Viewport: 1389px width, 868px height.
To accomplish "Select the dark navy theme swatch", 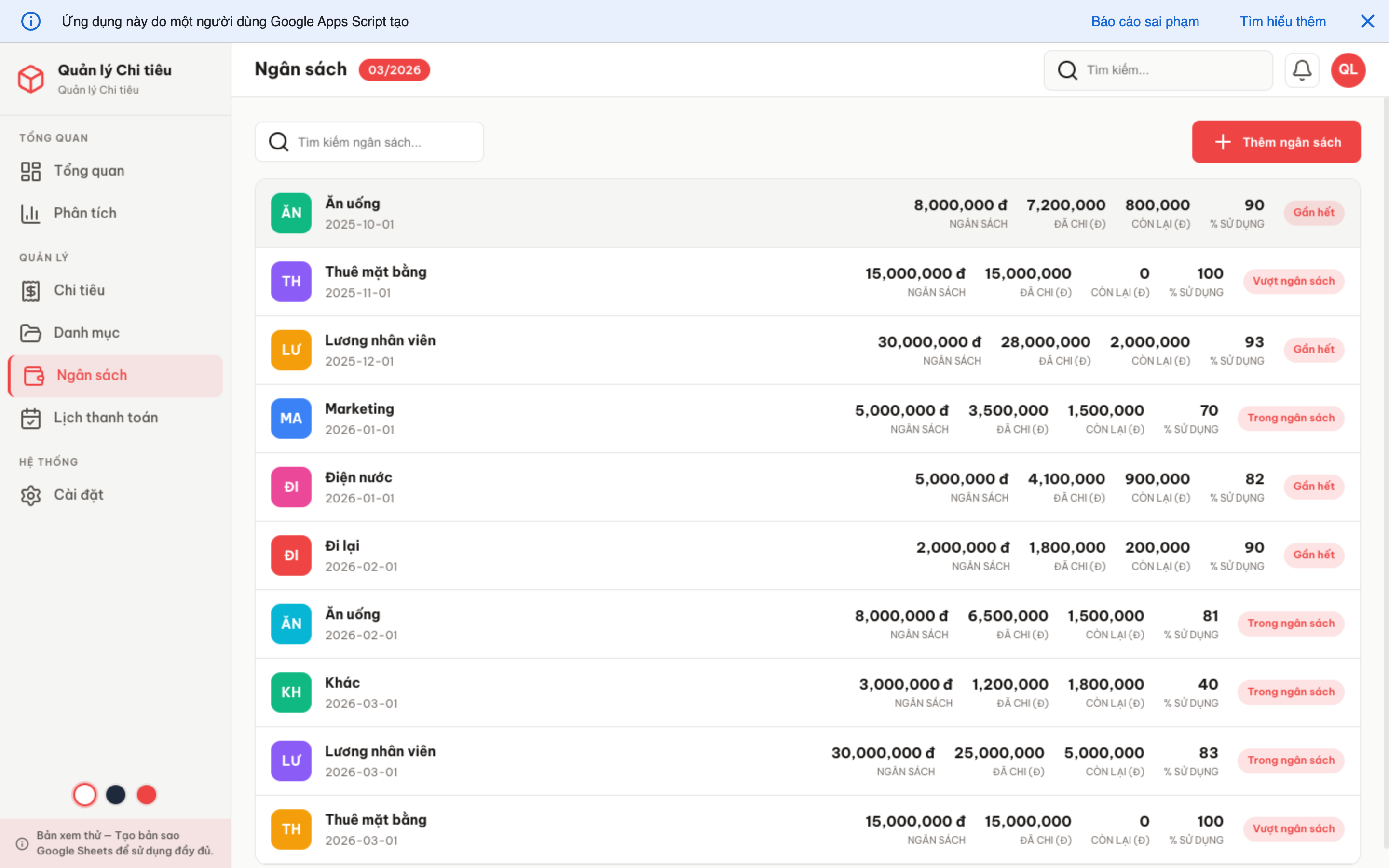I will coord(116,795).
